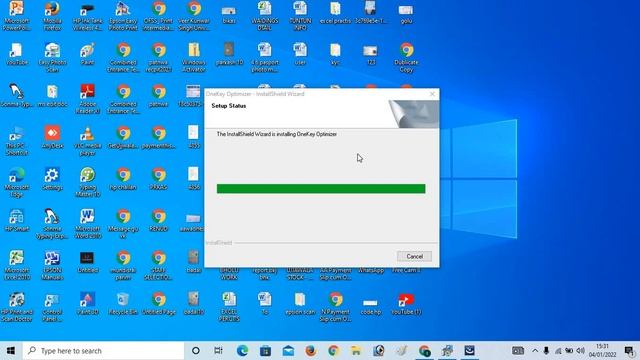The image size is (640, 360).
Task: Open Cortana from the taskbar
Action: click(x=196, y=351)
